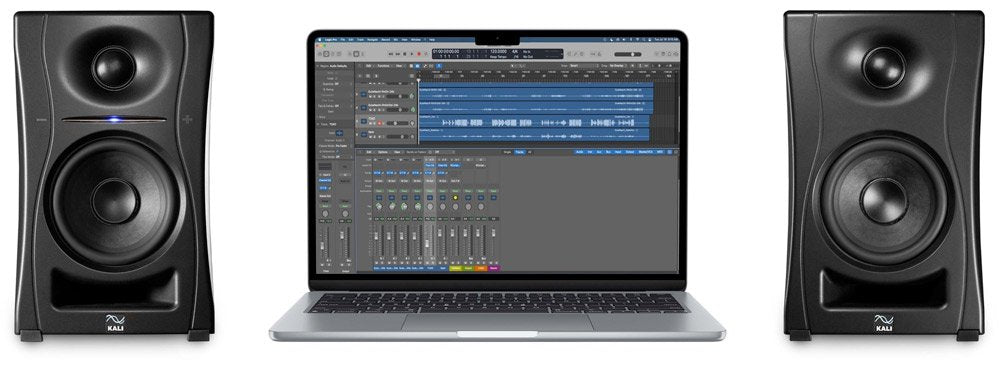Switch the Mixer to Single view

(x=507, y=152)
